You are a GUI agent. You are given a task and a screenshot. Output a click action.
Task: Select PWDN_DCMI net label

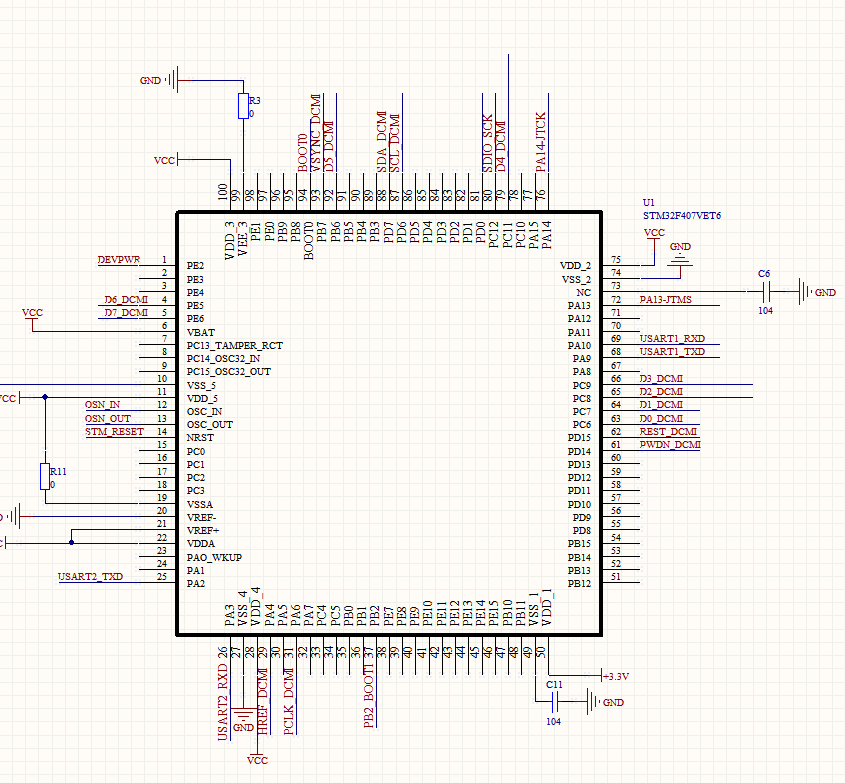(670, 445)
